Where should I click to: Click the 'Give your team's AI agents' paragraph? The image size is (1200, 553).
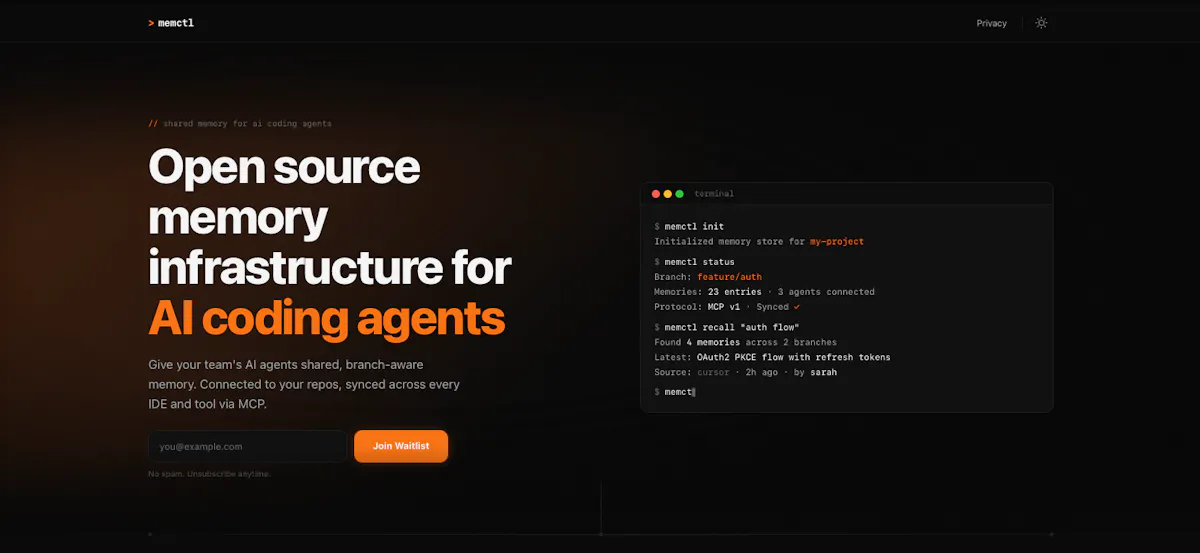(x=303, y=385)
